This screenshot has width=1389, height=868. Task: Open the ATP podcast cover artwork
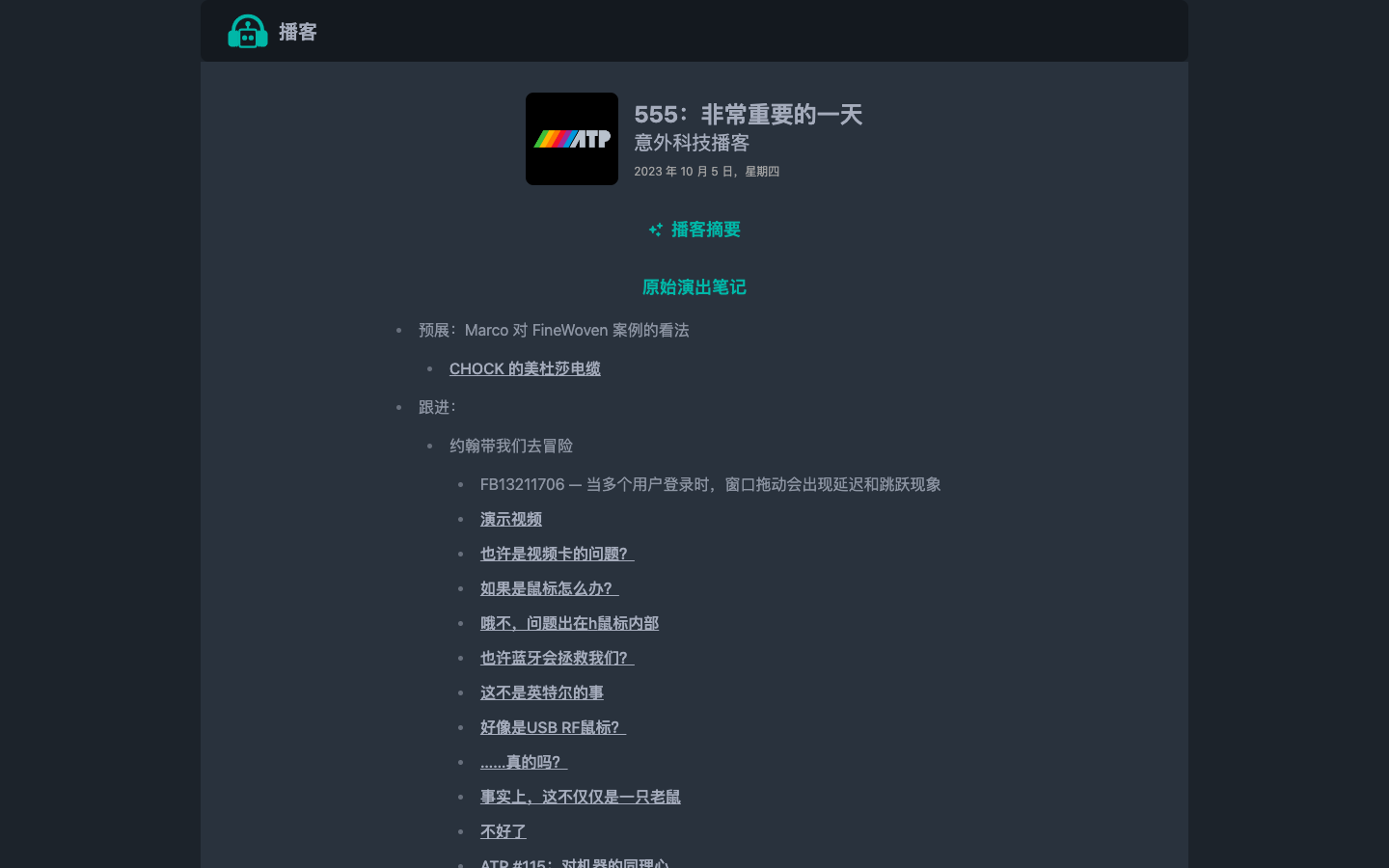(x=571, y=139)
